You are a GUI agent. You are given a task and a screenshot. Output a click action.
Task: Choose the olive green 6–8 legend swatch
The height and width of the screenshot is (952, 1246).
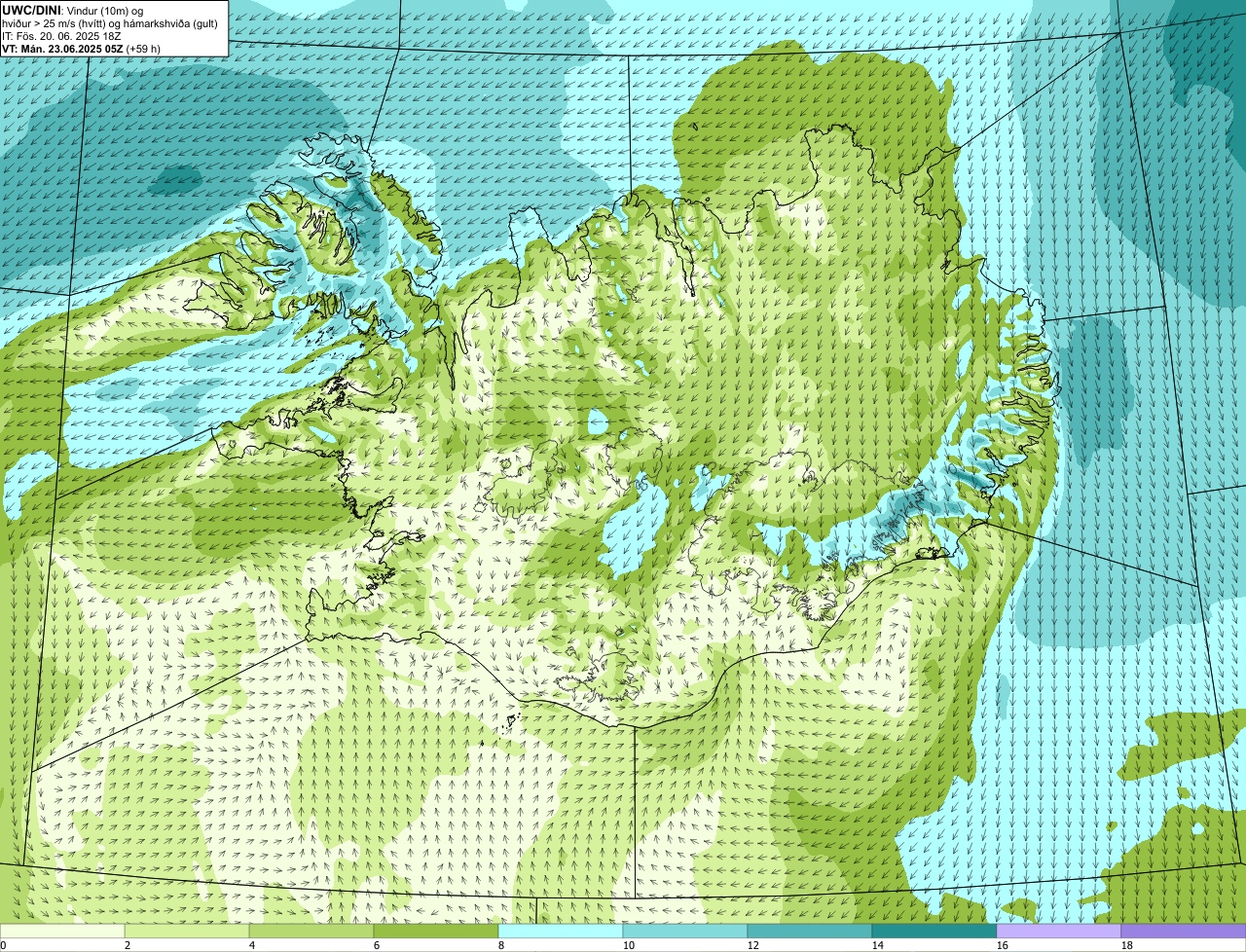click(436, 931)
